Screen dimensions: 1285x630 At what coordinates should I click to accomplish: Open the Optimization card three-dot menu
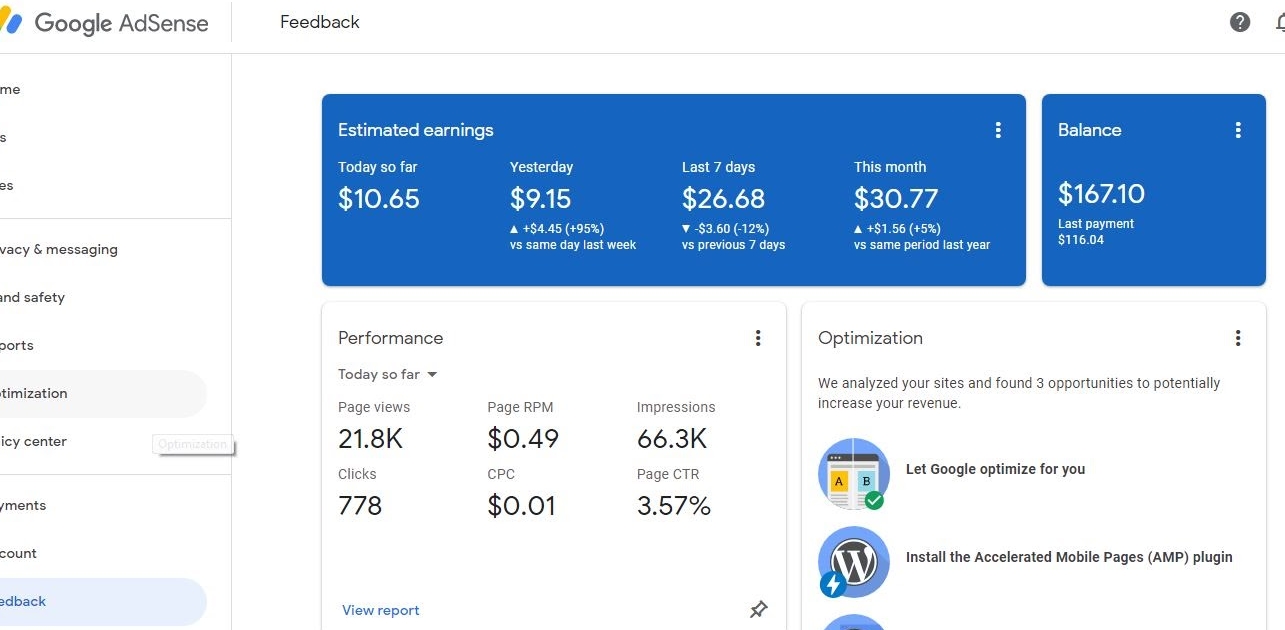tap(1238, 338)
